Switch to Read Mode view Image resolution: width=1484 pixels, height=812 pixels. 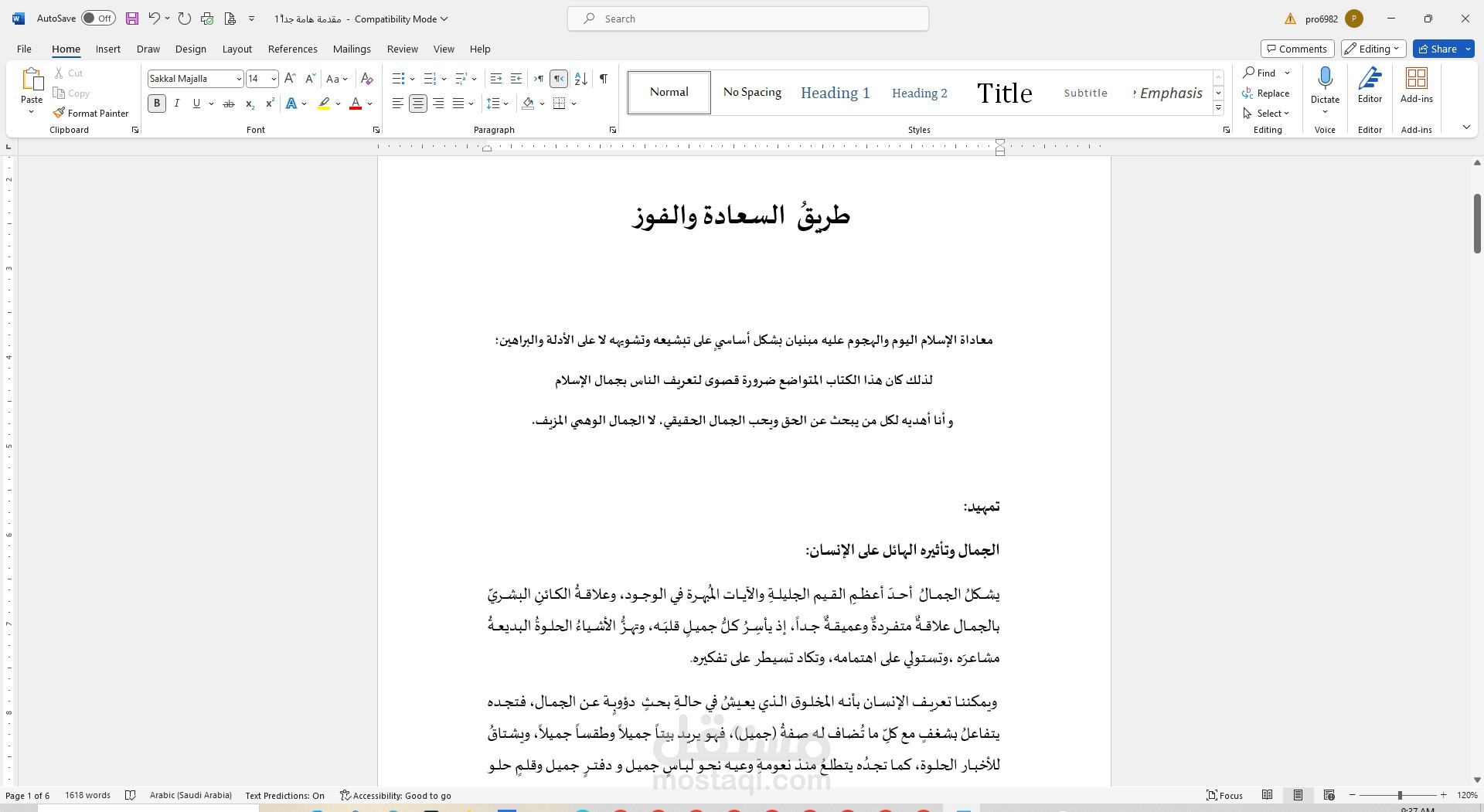coord(1268,795)
